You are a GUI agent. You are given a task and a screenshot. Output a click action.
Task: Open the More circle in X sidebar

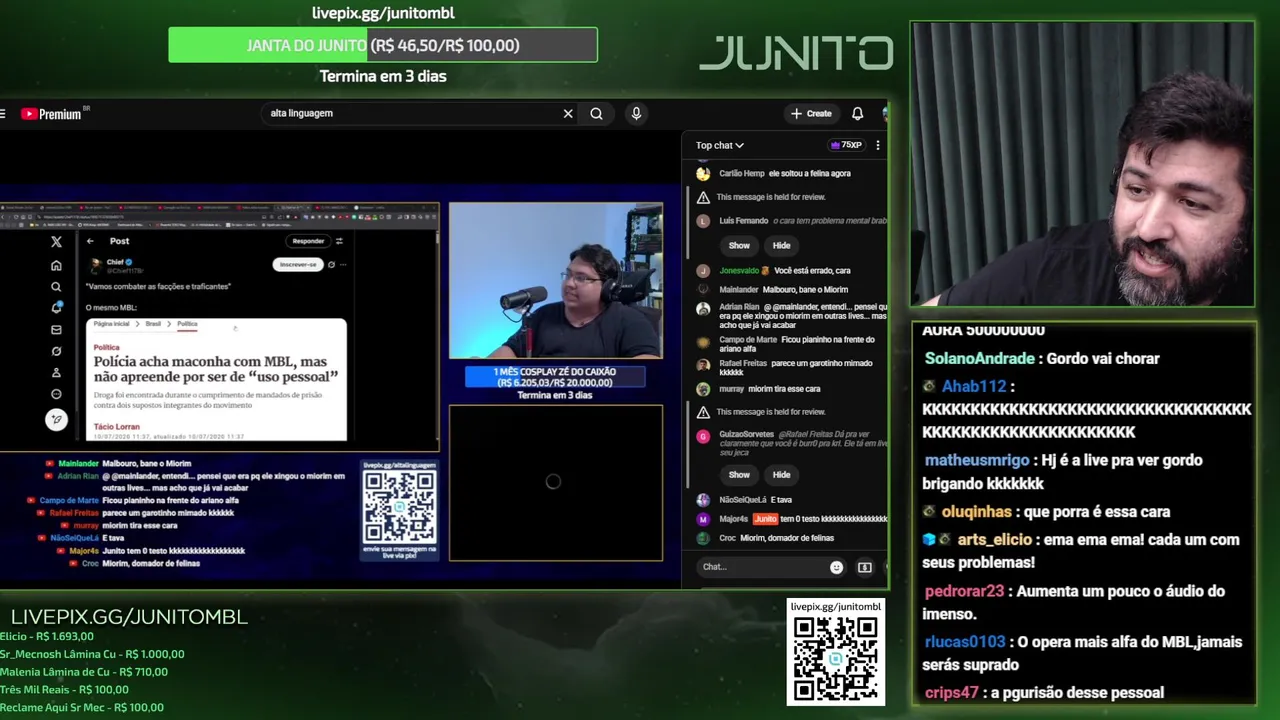pyautogui.click(x=56, y=394)
